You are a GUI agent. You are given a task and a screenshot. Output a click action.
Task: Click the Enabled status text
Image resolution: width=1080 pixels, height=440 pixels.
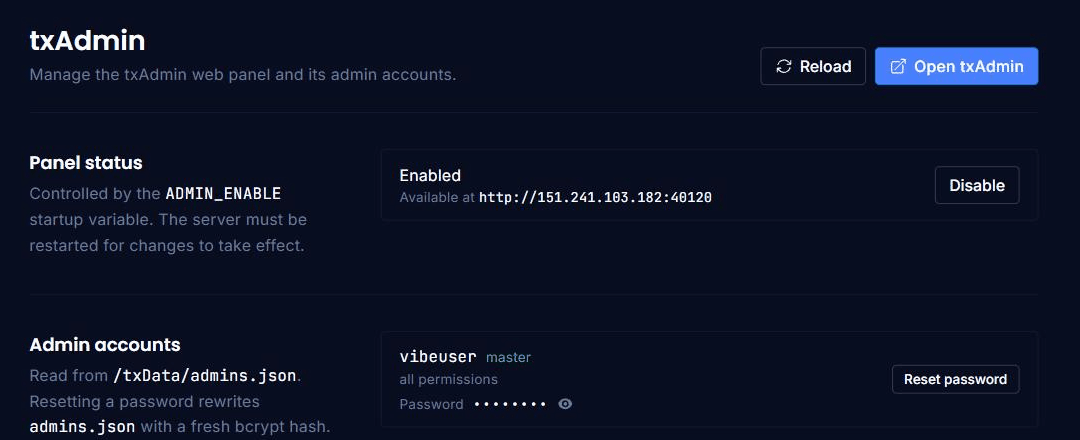[430, 176]
